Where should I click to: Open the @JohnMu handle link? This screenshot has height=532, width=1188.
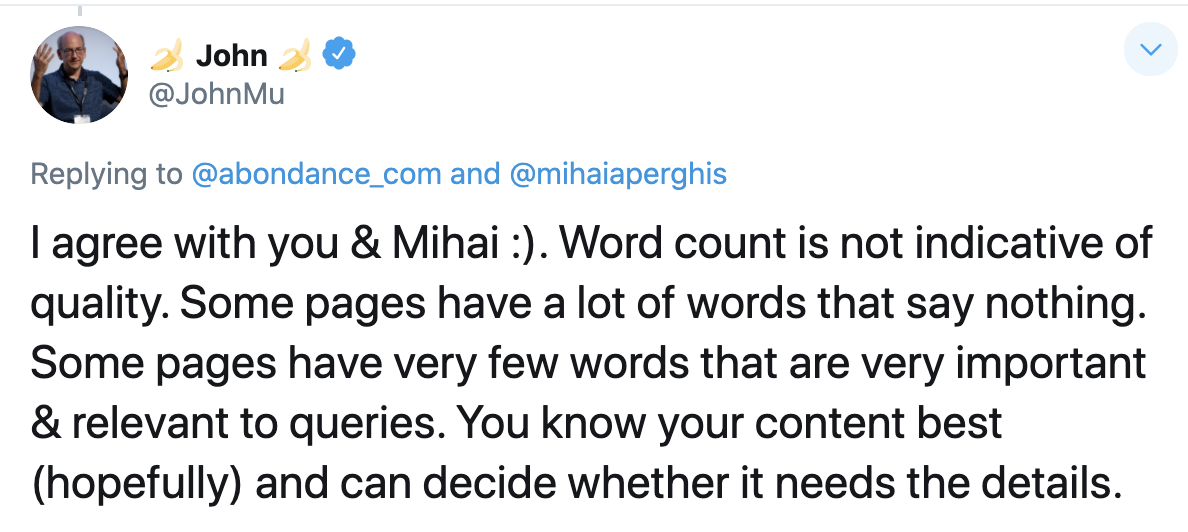(x=217, y=95)
